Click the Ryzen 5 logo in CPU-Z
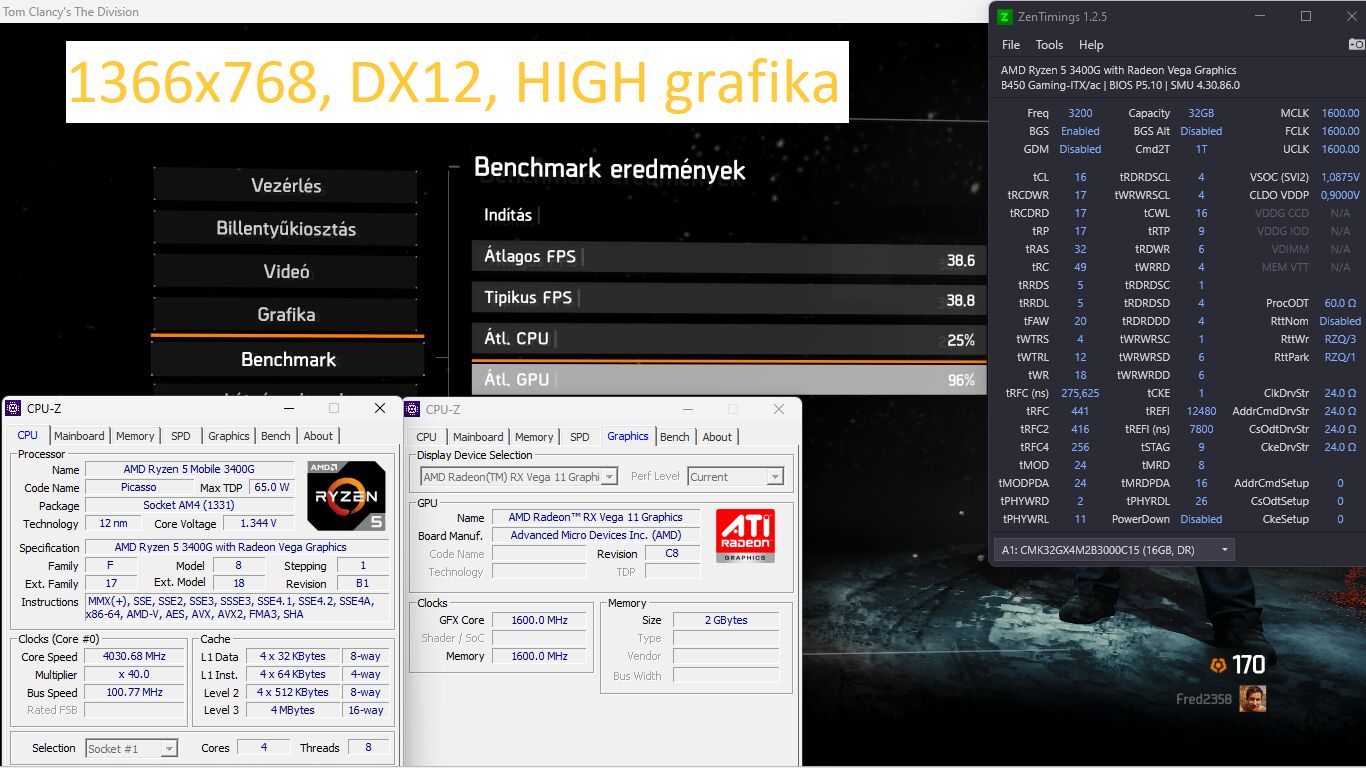 click(346, 496)
